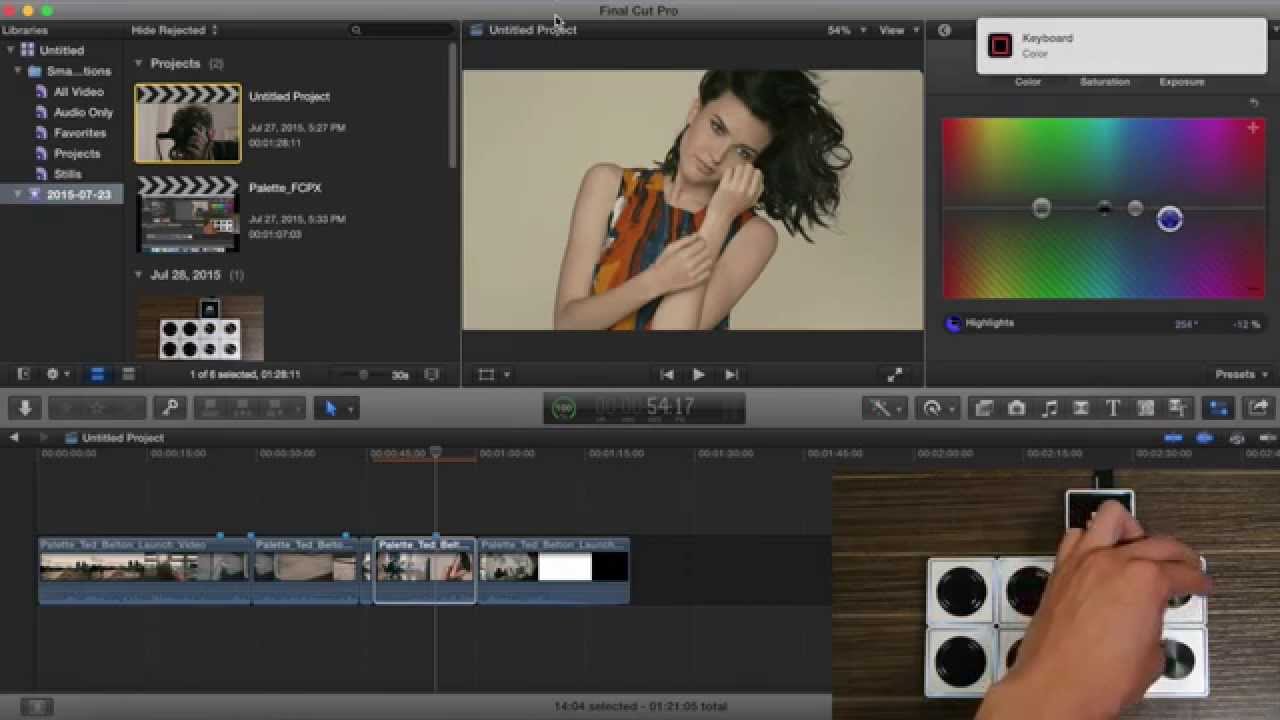
Task: Switch to the Color tab
Action: 1028,82
